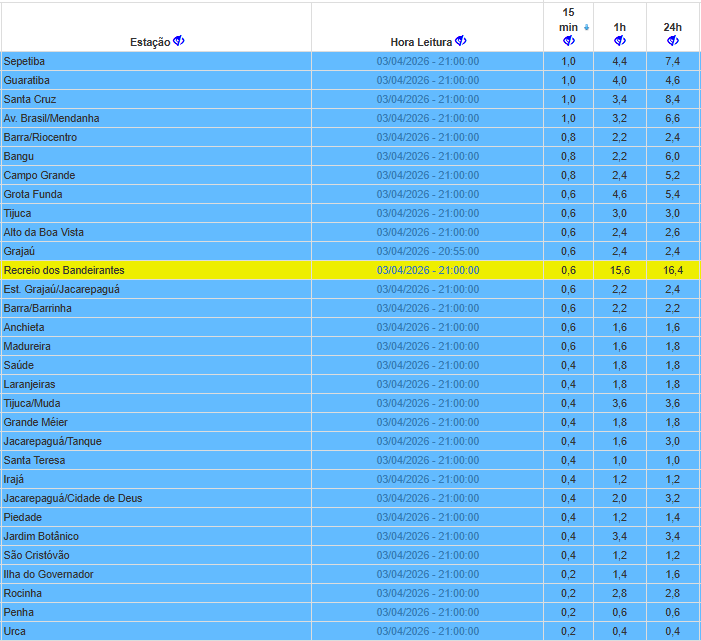Click the Santa Teresa station name
Viewport: 701px width, 641px height.
pos(34,460)
